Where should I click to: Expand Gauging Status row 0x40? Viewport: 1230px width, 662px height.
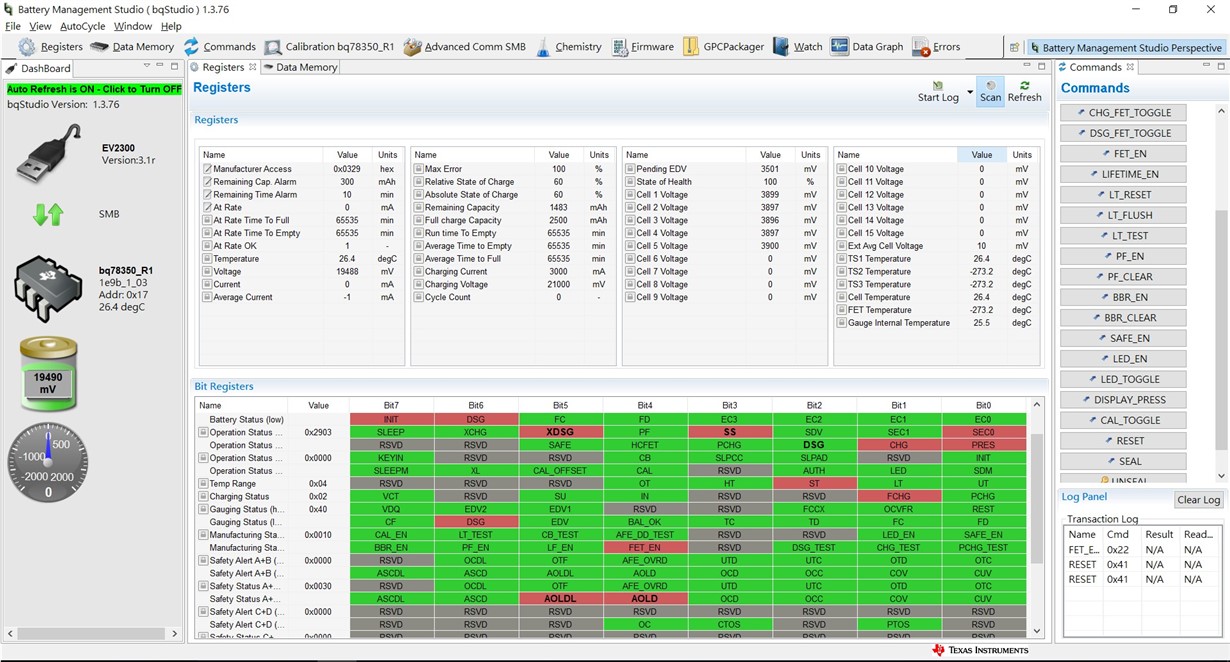(203, 510)
